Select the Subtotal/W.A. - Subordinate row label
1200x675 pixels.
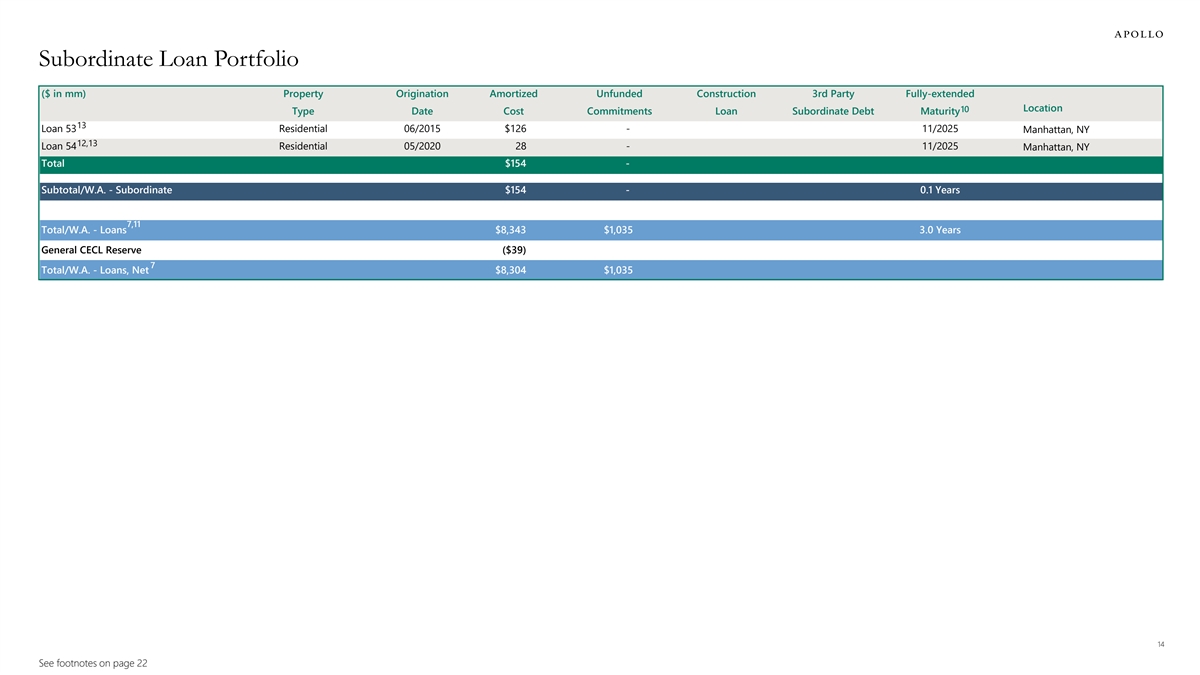(x=106, y=190)
